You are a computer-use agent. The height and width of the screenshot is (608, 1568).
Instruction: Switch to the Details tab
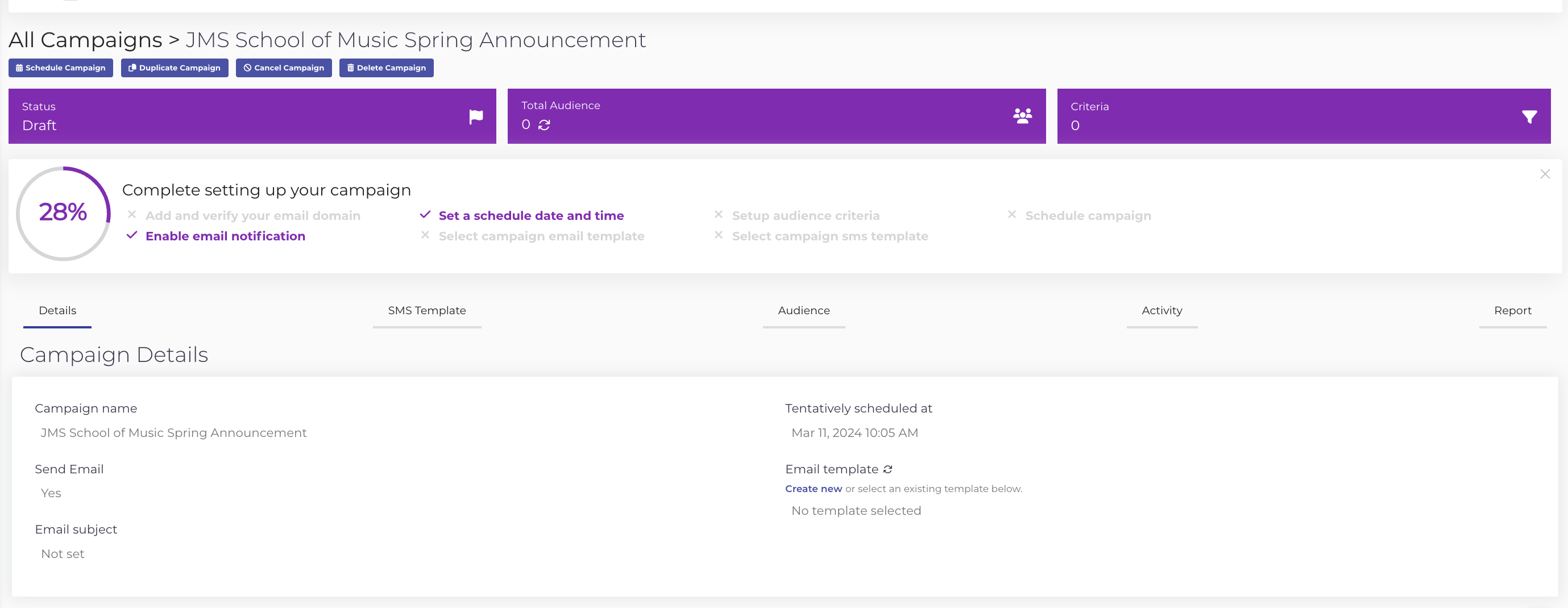pyautogui.click(x=57, y=311)
